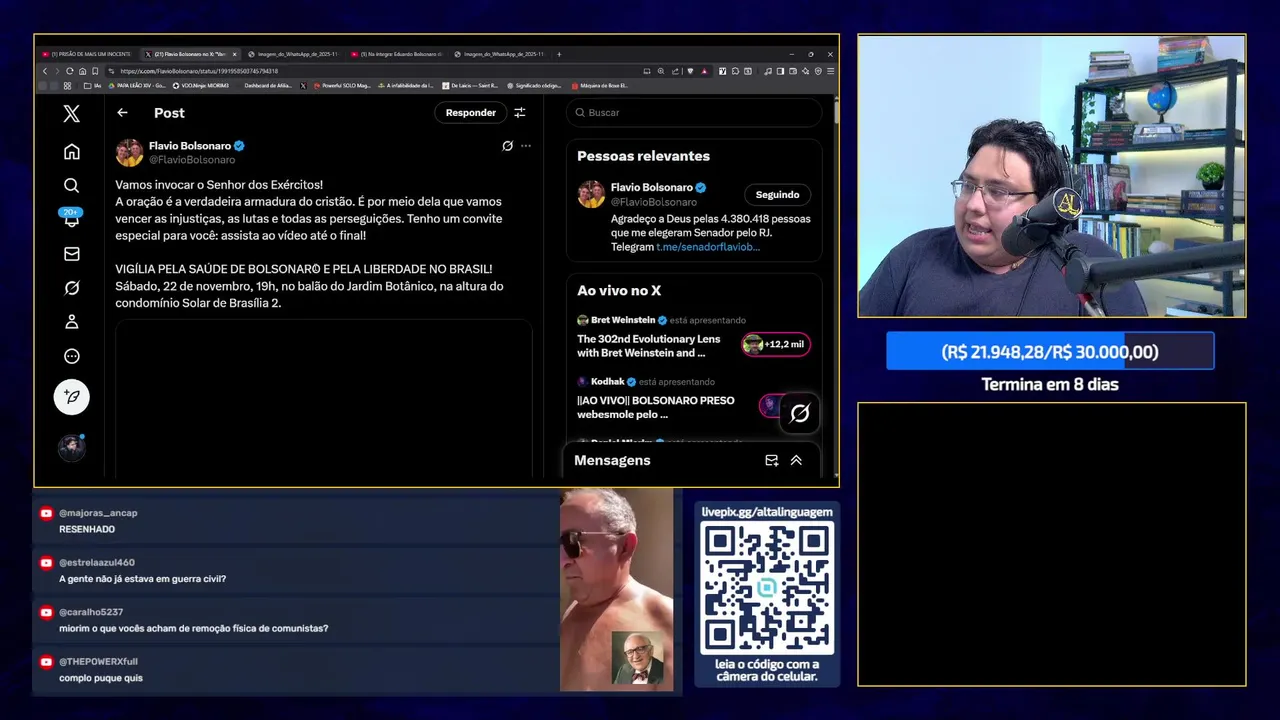Open Brave Shields lion icon

tap(690, 71)
